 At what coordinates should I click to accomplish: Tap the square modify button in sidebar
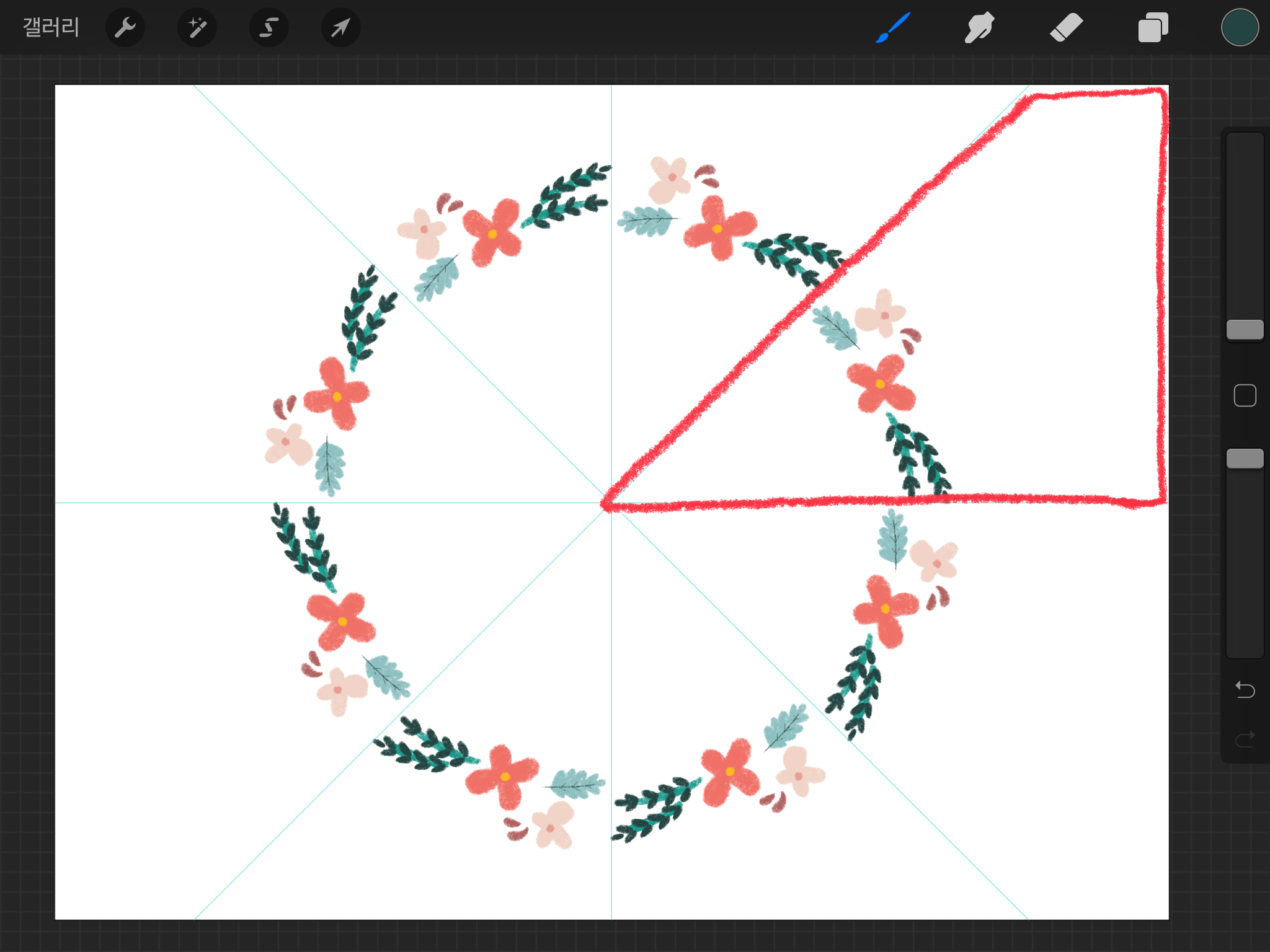1245,395
